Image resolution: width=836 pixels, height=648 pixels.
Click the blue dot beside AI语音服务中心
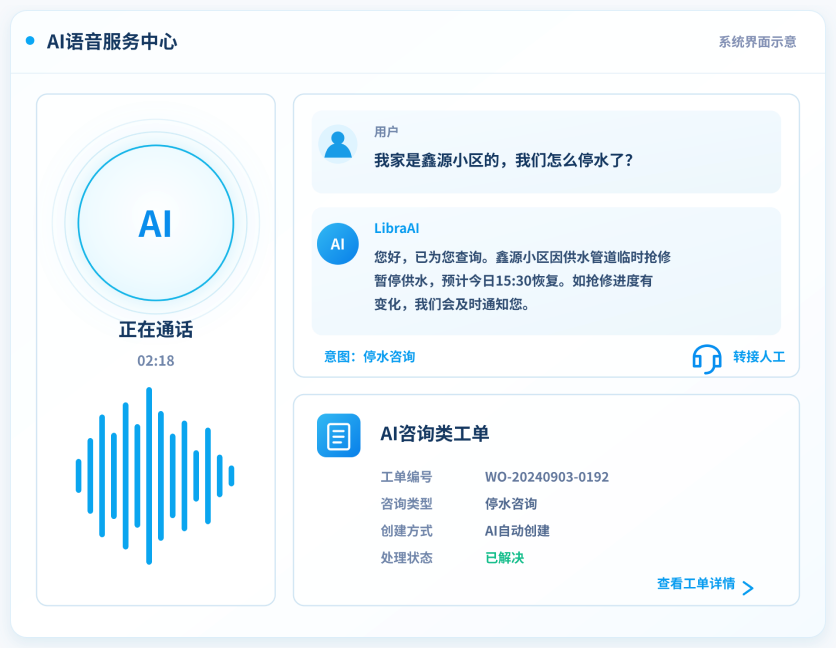[x=30, y=41]
